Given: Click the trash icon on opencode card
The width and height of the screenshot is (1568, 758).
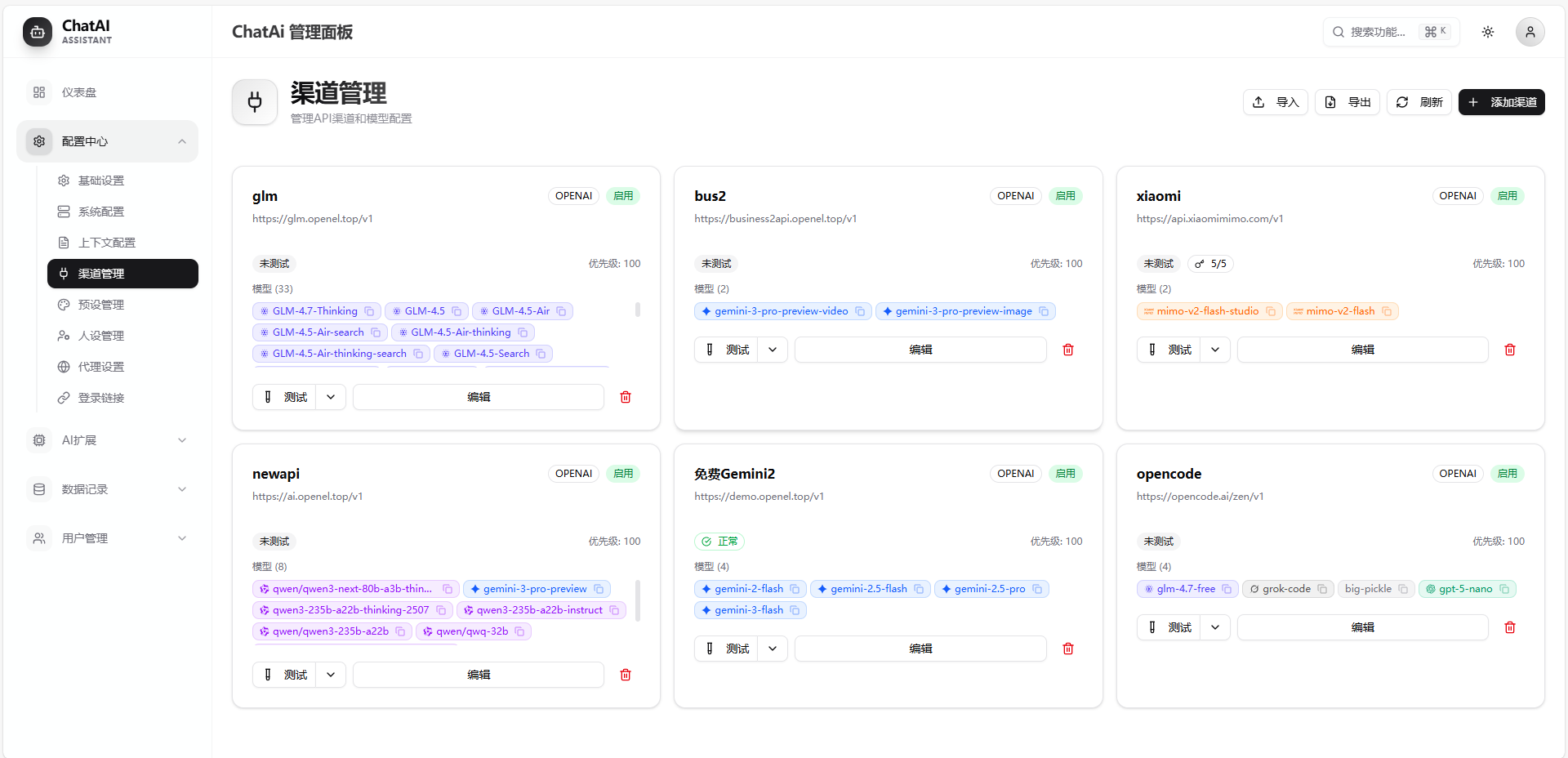Looking at the screenshot, I should tap(1509, 627).
